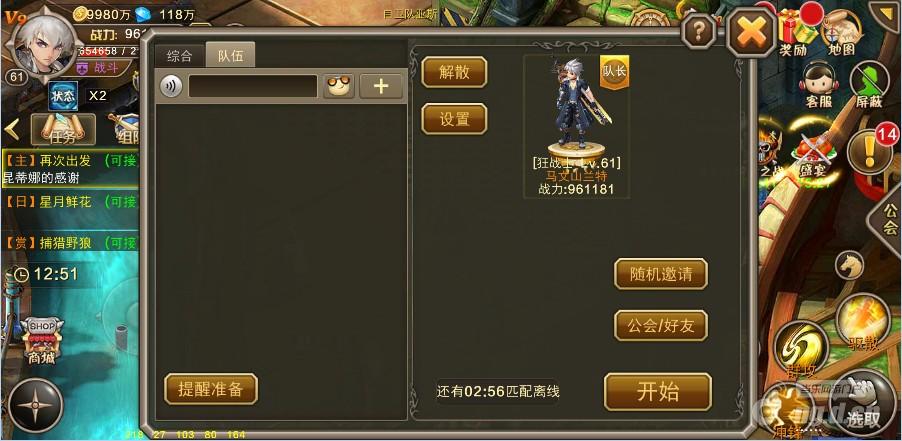
Task: Collapse quest panel with left arrow
Action: (x=12, y=129)
